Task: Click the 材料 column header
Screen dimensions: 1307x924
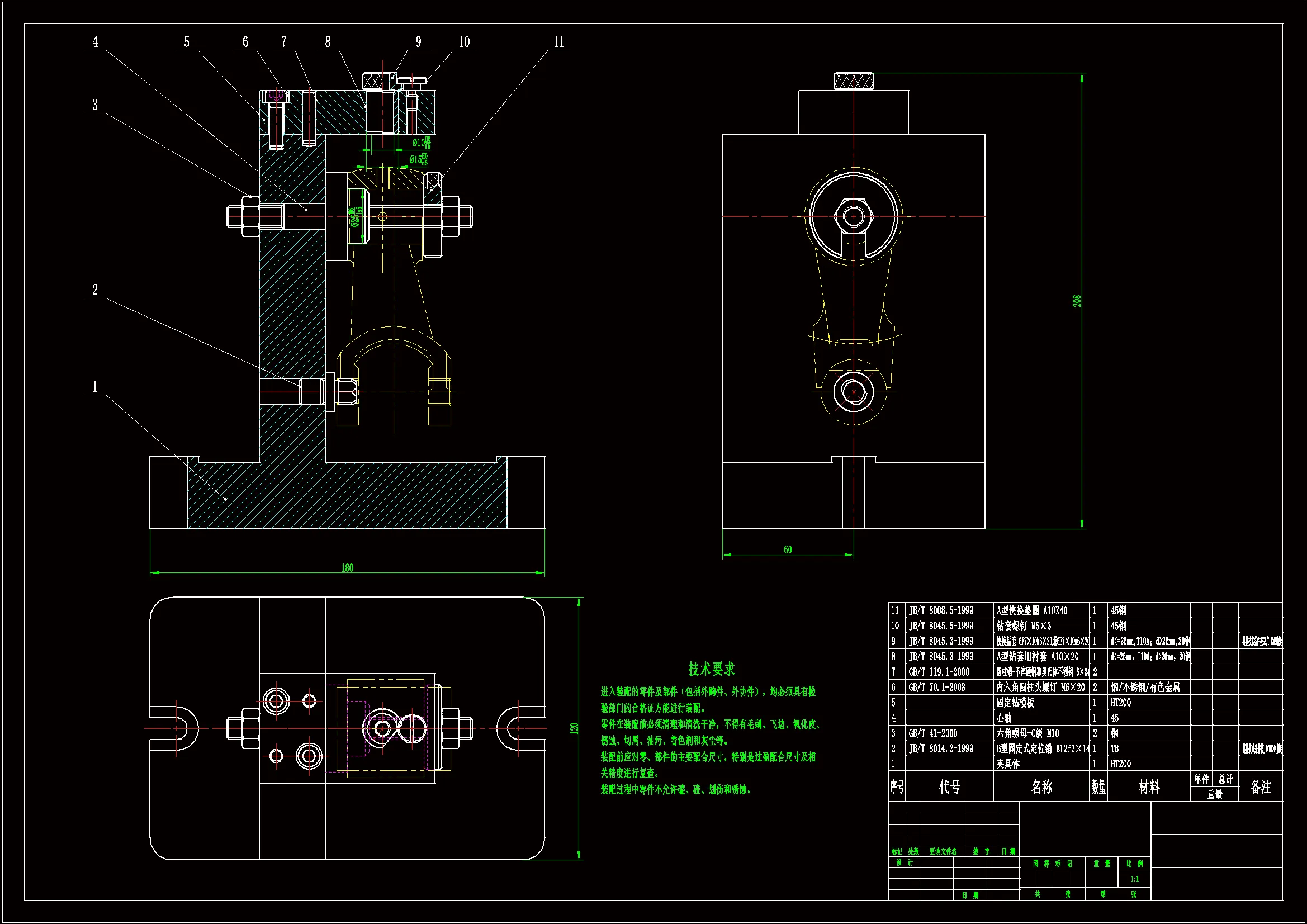Action: pos(1148,787)
